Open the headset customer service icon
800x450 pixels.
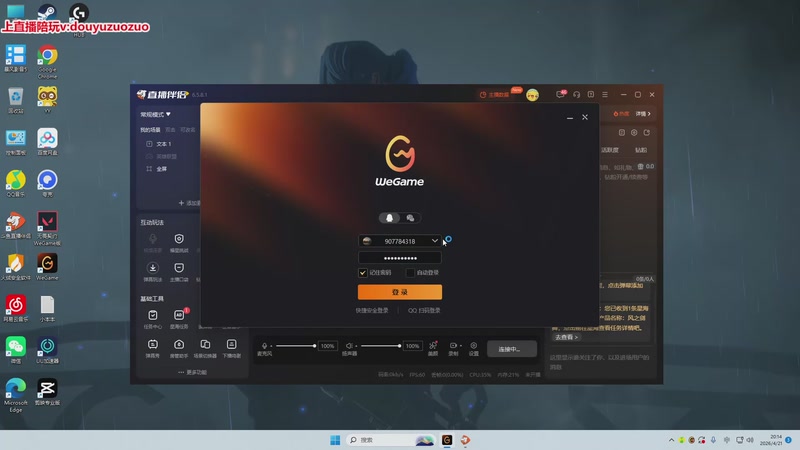pyautogui.click(x=577, y=94)
